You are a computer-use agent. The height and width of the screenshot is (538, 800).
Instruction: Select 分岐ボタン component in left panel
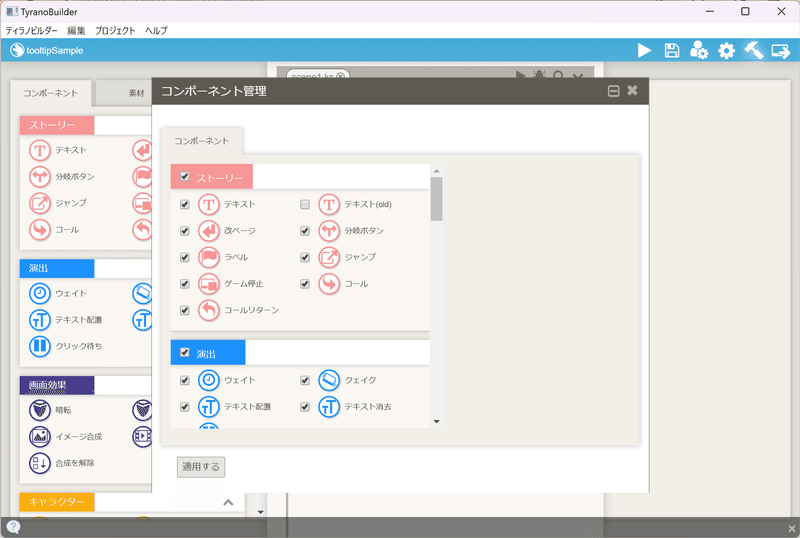click(62, 177)
